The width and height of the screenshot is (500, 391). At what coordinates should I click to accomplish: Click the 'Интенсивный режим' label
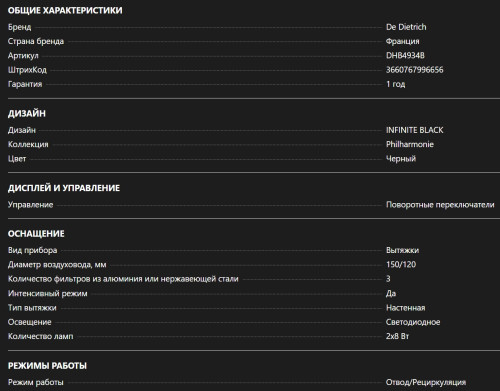[48, 294]
